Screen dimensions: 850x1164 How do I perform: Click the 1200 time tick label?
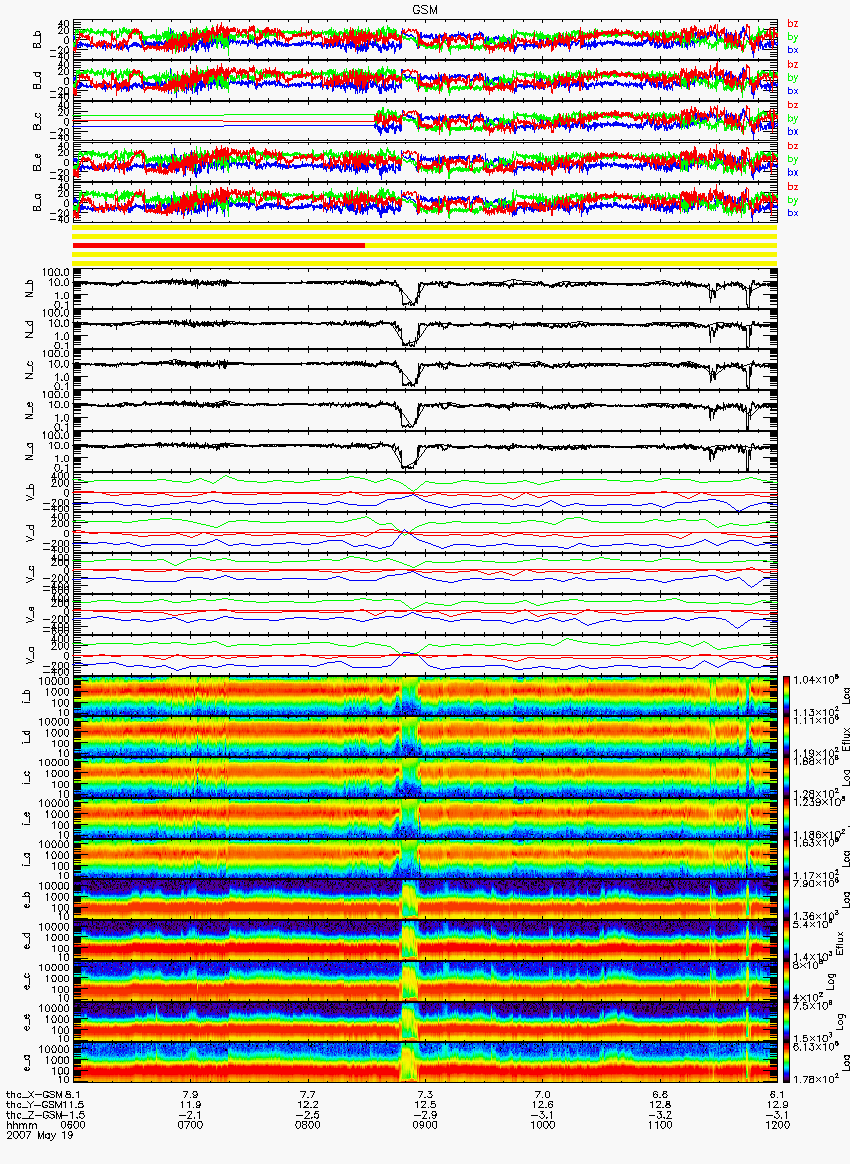pyautogui.click(x=777, y=1125)
